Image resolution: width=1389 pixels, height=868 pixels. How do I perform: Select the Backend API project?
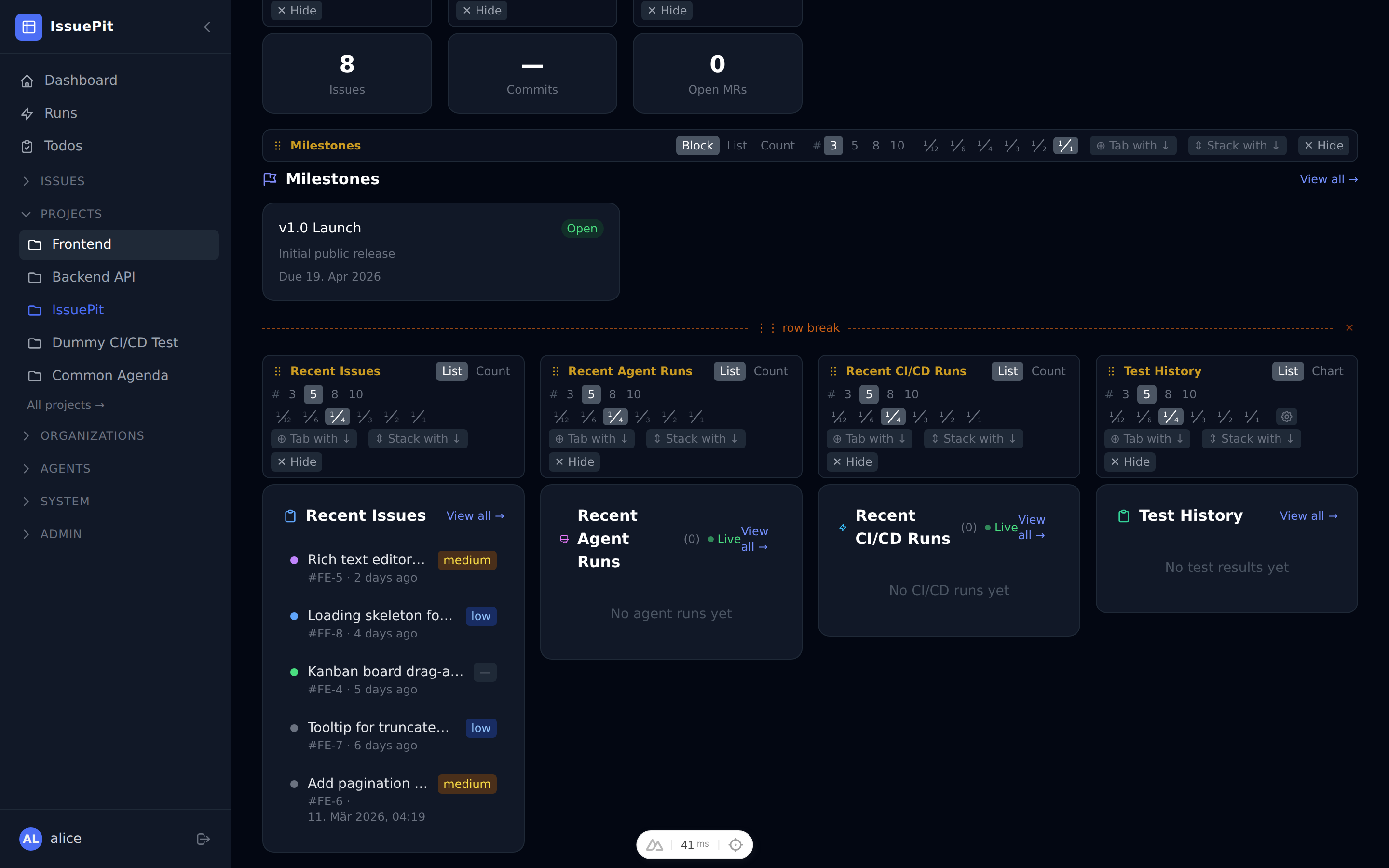coord(93,277)
